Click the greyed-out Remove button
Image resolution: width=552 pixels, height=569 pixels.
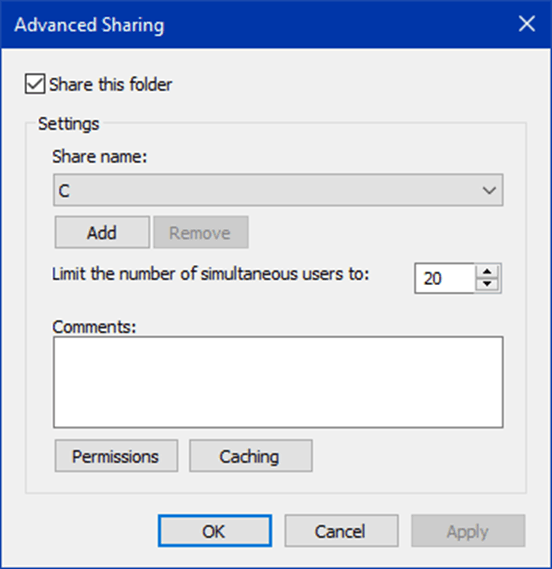click(x=201, y=233)
